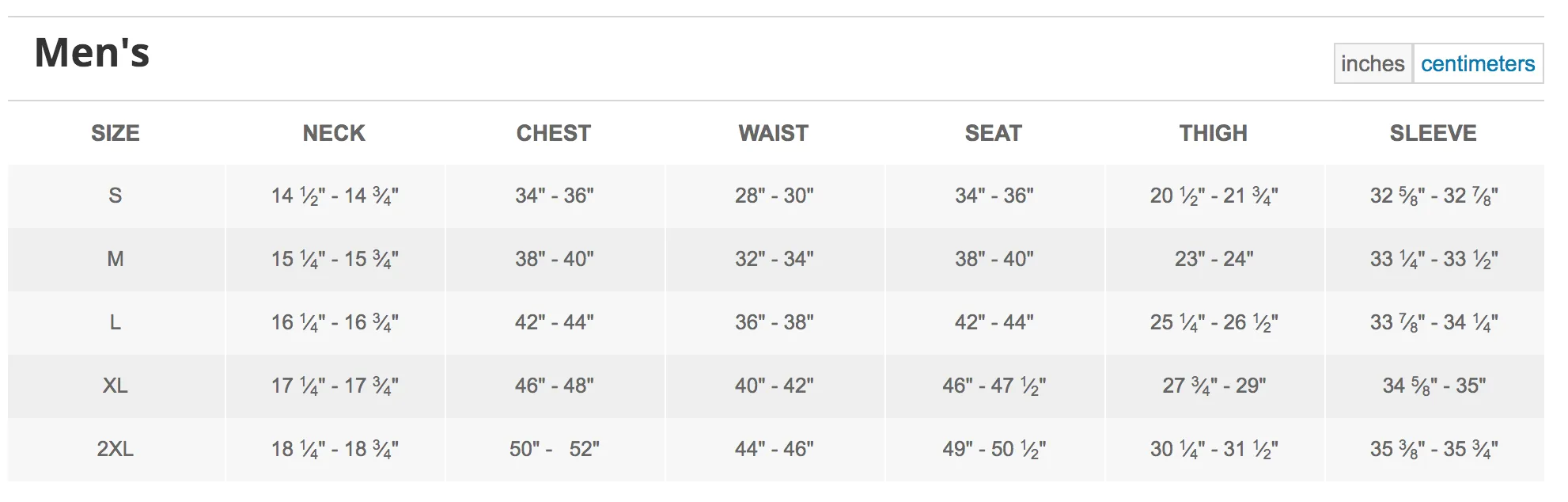Select the XL size row label
1568x502 pixels.
[116, 386]
